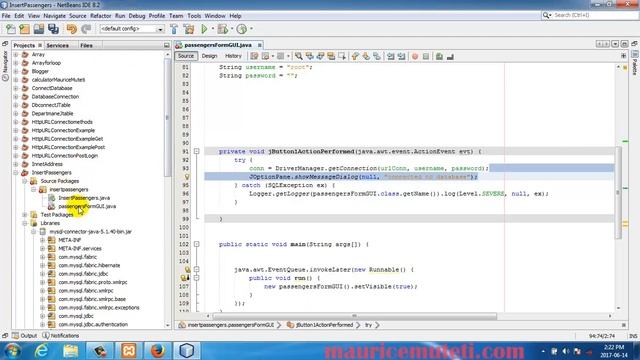Open the Notifications status icon
Screen dimensions: 640x360
click(46, 336)
